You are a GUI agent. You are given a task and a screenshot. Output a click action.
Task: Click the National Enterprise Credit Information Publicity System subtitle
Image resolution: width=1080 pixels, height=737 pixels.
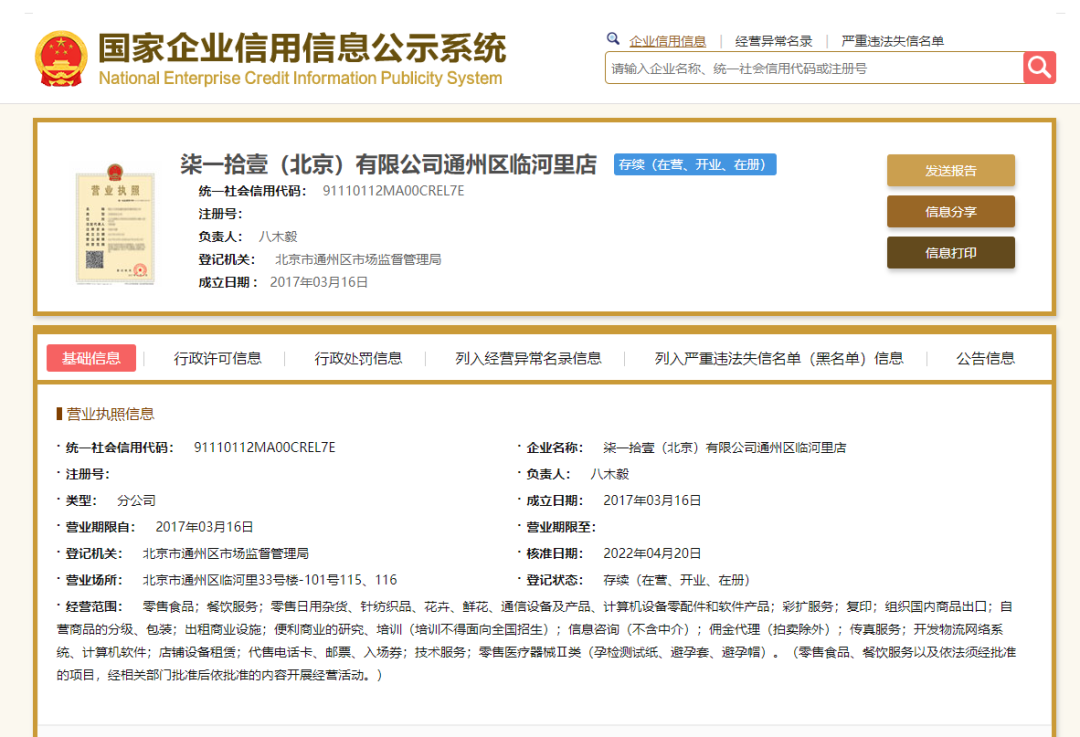tap(300, 78)
